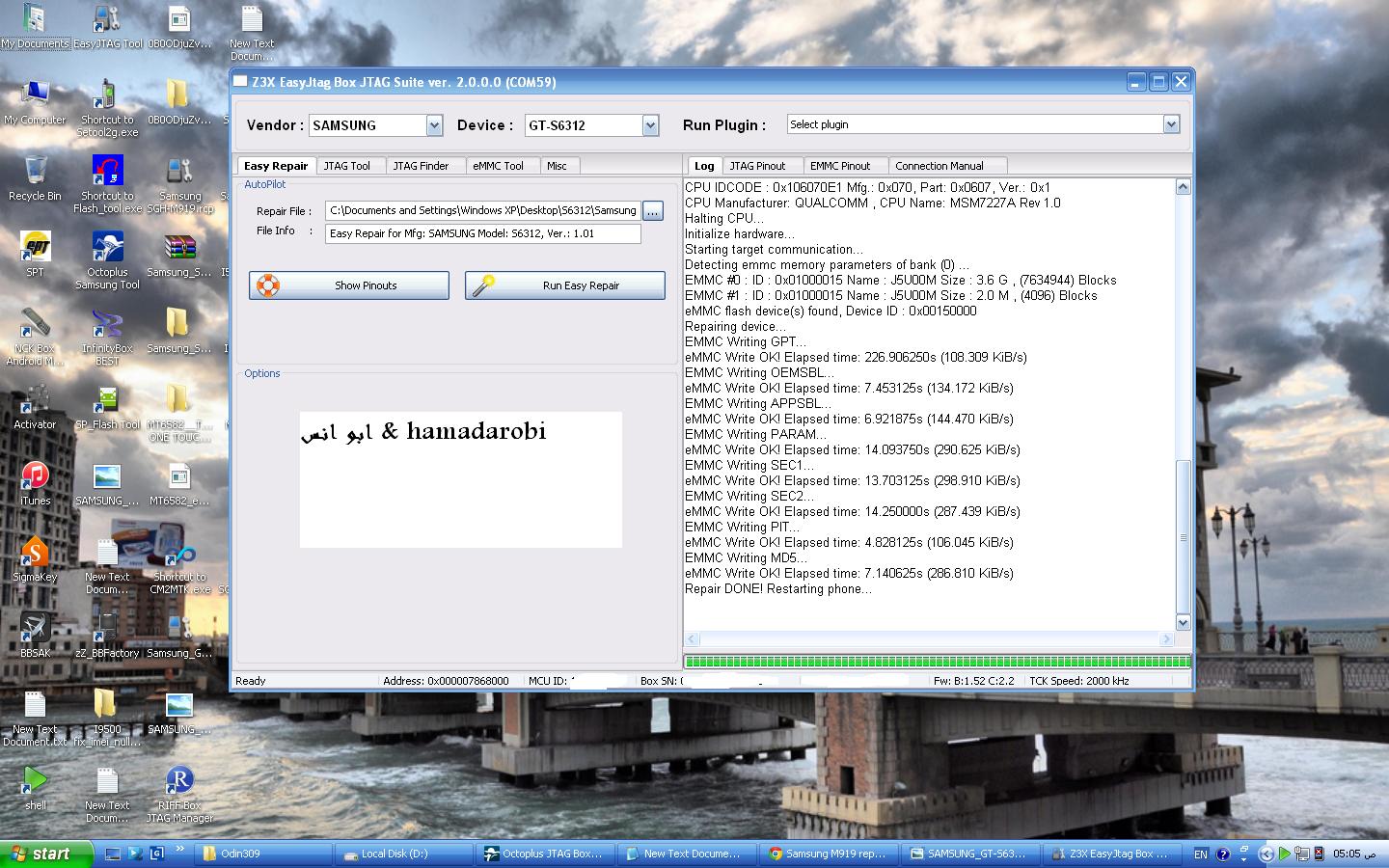1389x868 pixels.
Task: Switch to Odin309 in the taskbar
Action: 263,854
